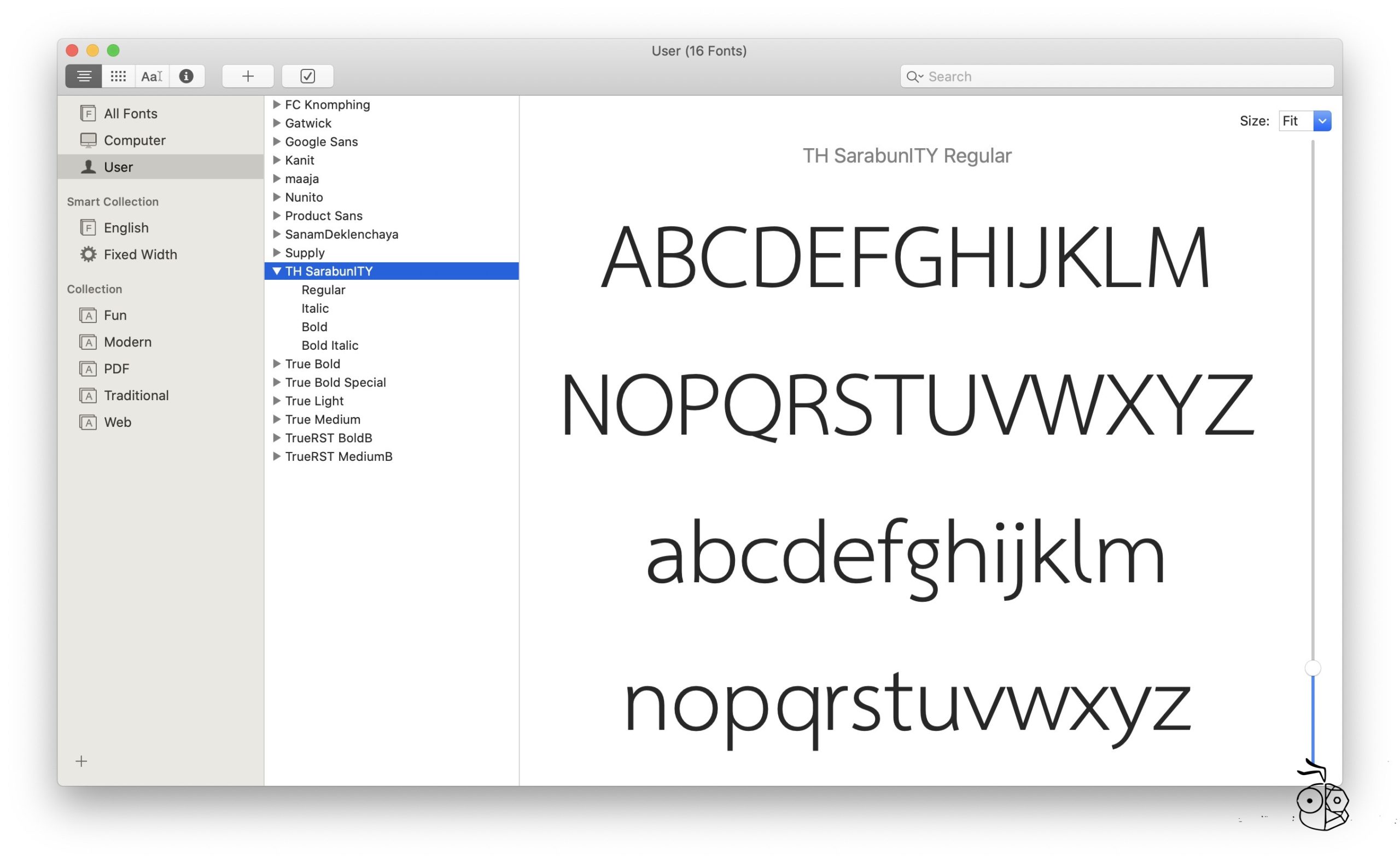This screenshot has height=862, width=1400.
Task: Select the Web collection
Action: coord(118,423)
